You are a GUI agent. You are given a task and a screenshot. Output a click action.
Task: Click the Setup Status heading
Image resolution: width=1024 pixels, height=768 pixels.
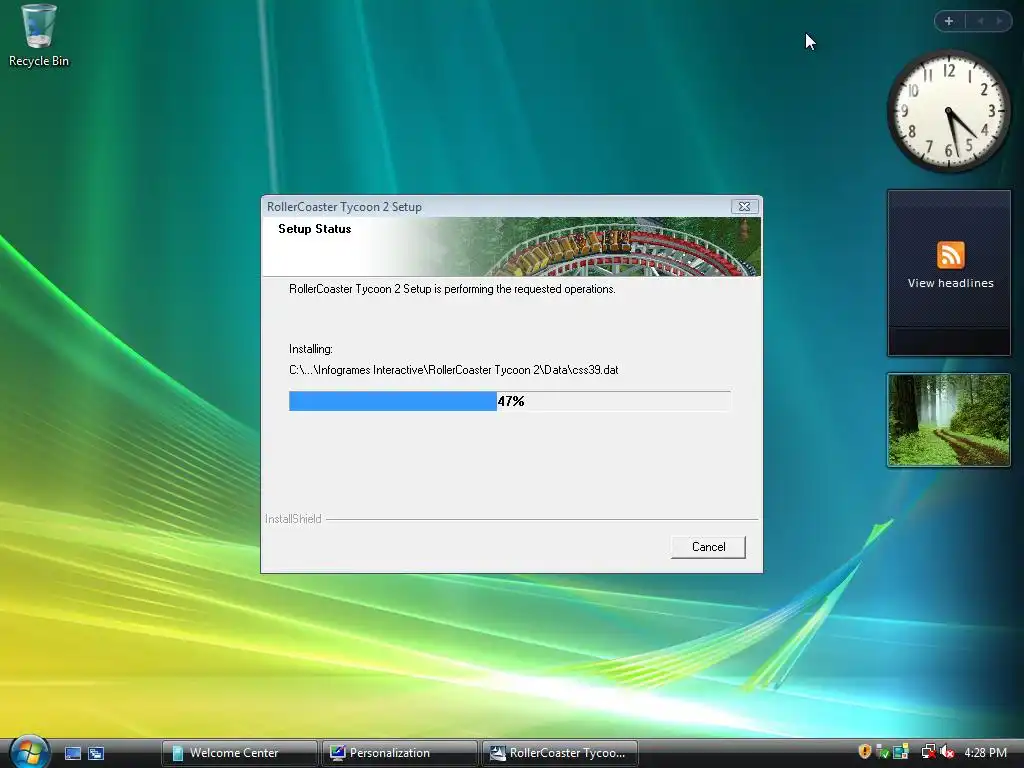315,229
